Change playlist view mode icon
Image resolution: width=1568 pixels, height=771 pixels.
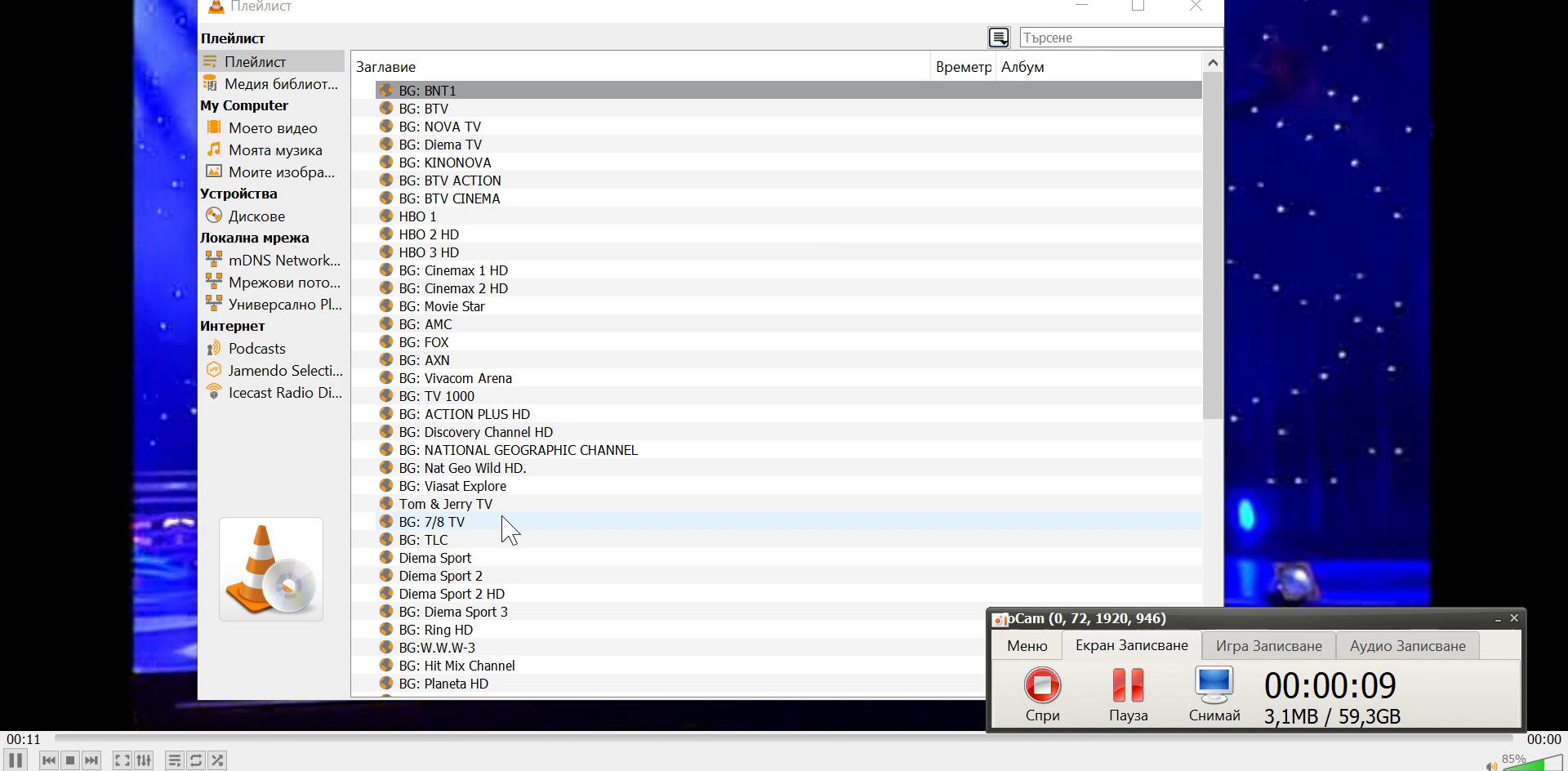(x=999, y=38)
